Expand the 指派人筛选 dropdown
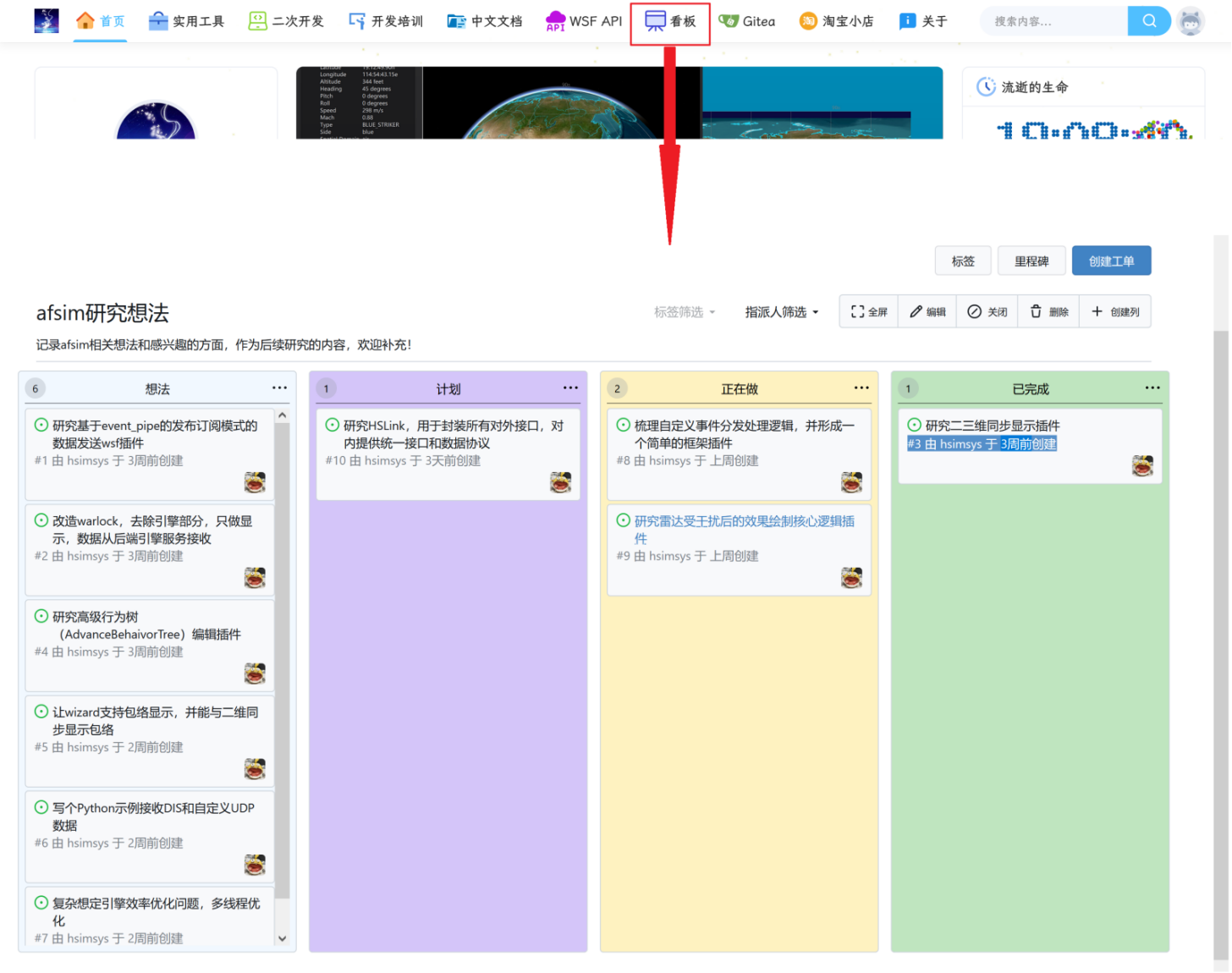This screenshot has height=973, width=1232. click(x=782, y=312)
